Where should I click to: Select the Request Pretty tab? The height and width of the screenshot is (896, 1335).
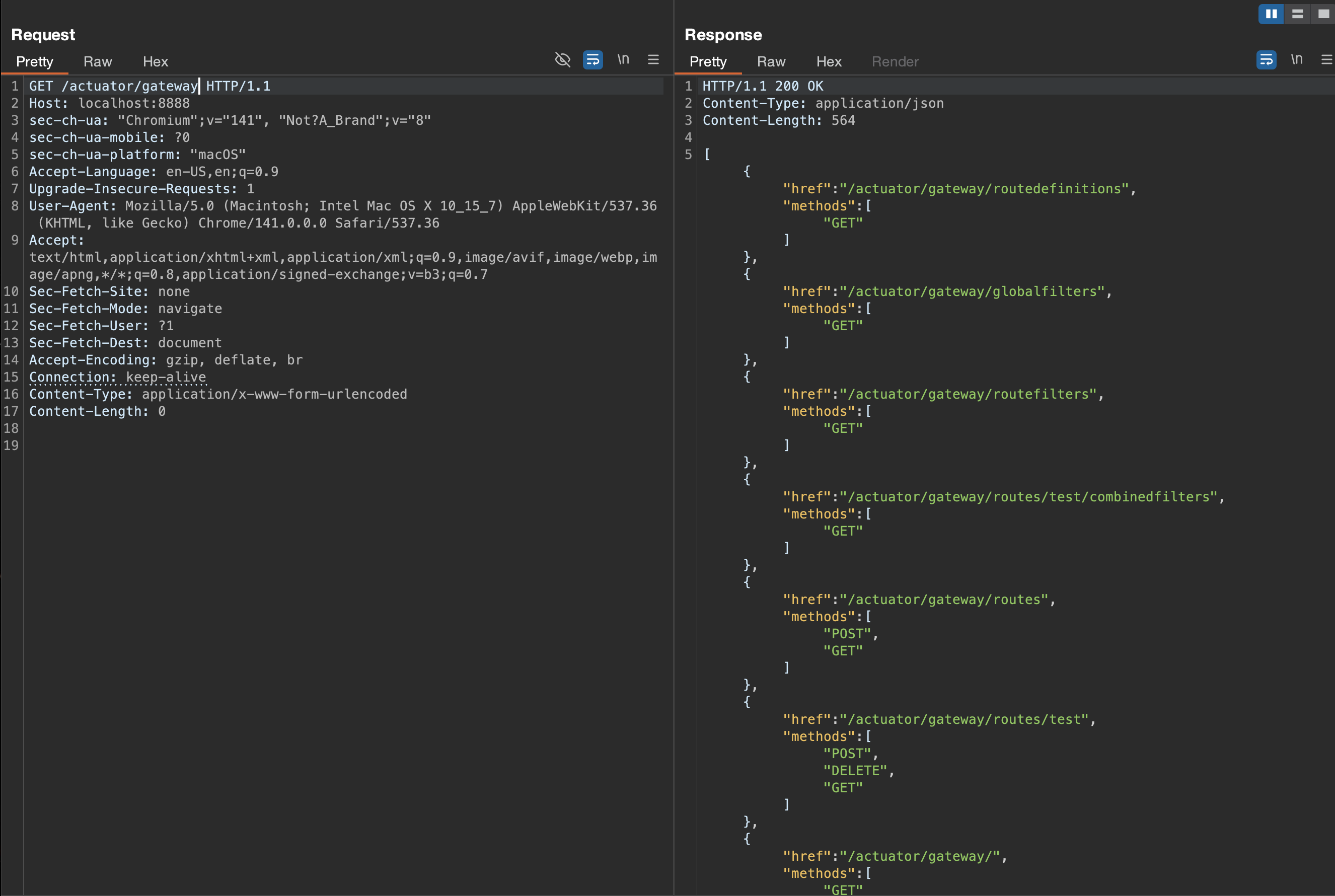click(x=34, y=62)
